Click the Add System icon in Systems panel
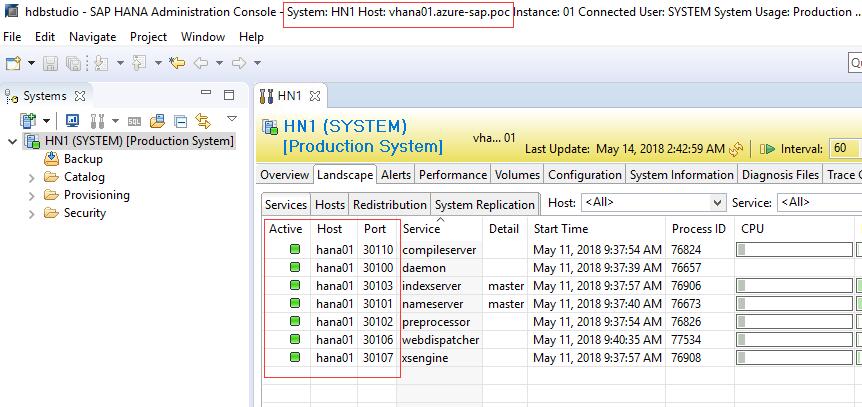 coord(27,120)
